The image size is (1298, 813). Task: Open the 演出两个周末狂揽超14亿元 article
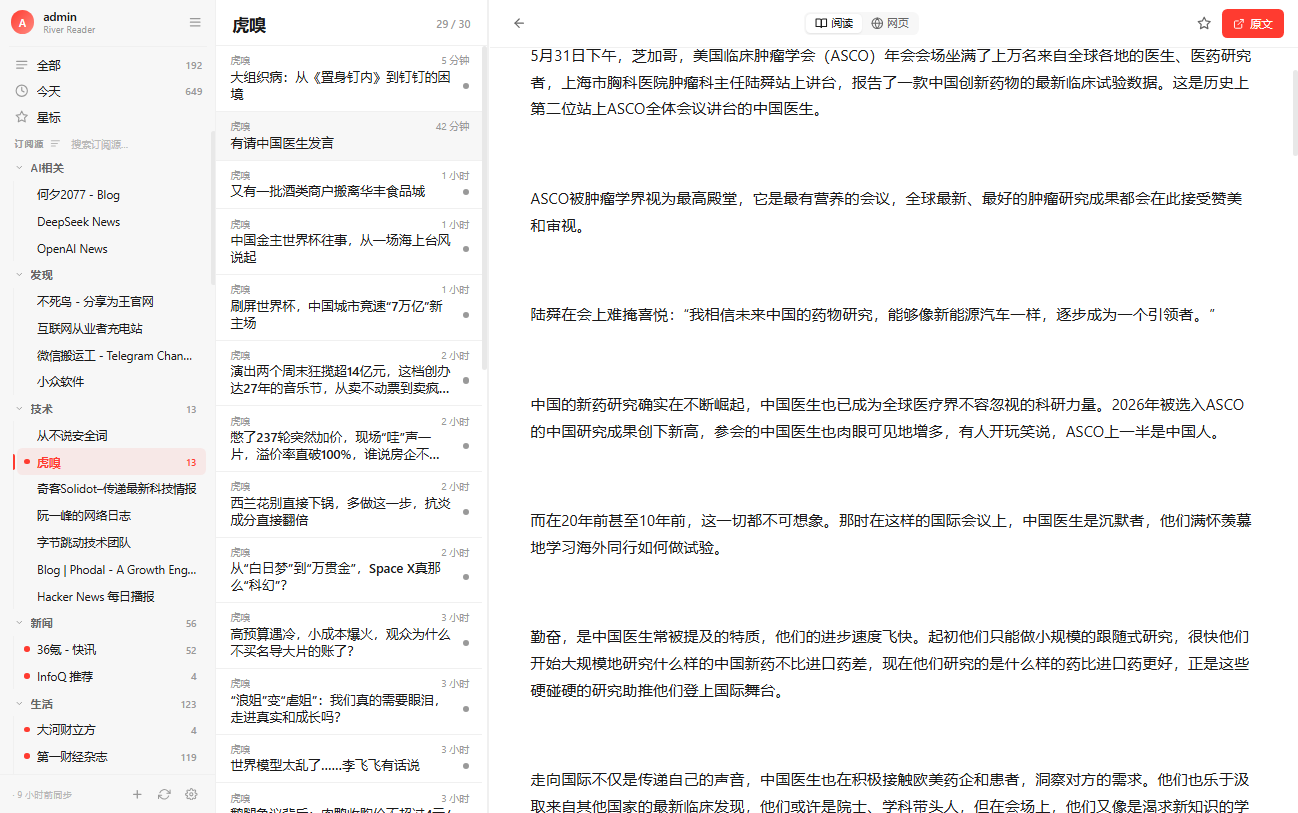pyautogui.click(x=348, y=373)
